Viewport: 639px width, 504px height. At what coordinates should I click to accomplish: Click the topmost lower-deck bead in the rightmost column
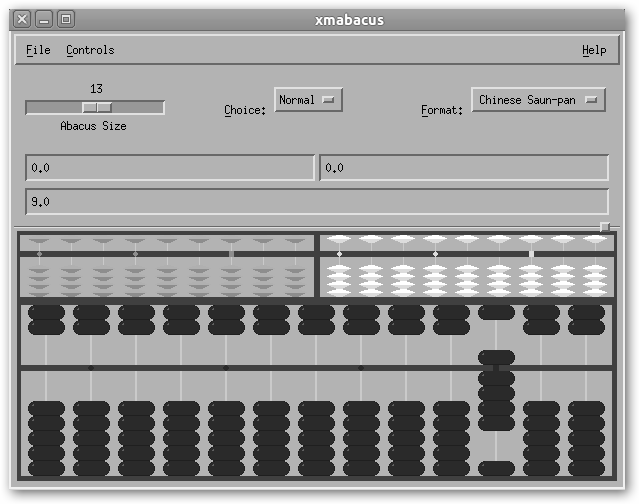[x=587, y=408]
